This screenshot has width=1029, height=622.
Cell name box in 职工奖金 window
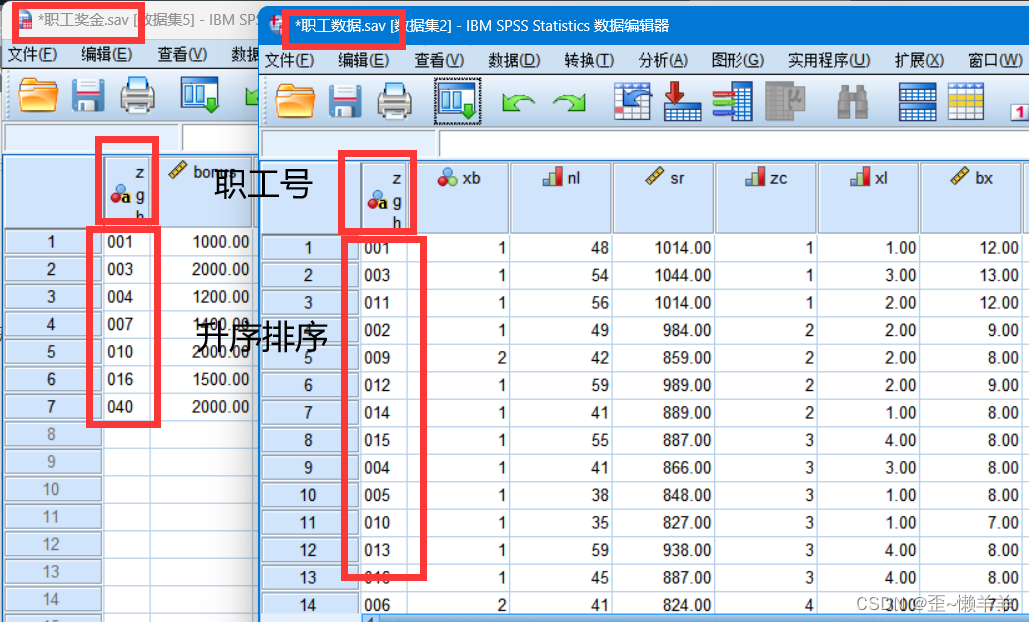point(92,138)
